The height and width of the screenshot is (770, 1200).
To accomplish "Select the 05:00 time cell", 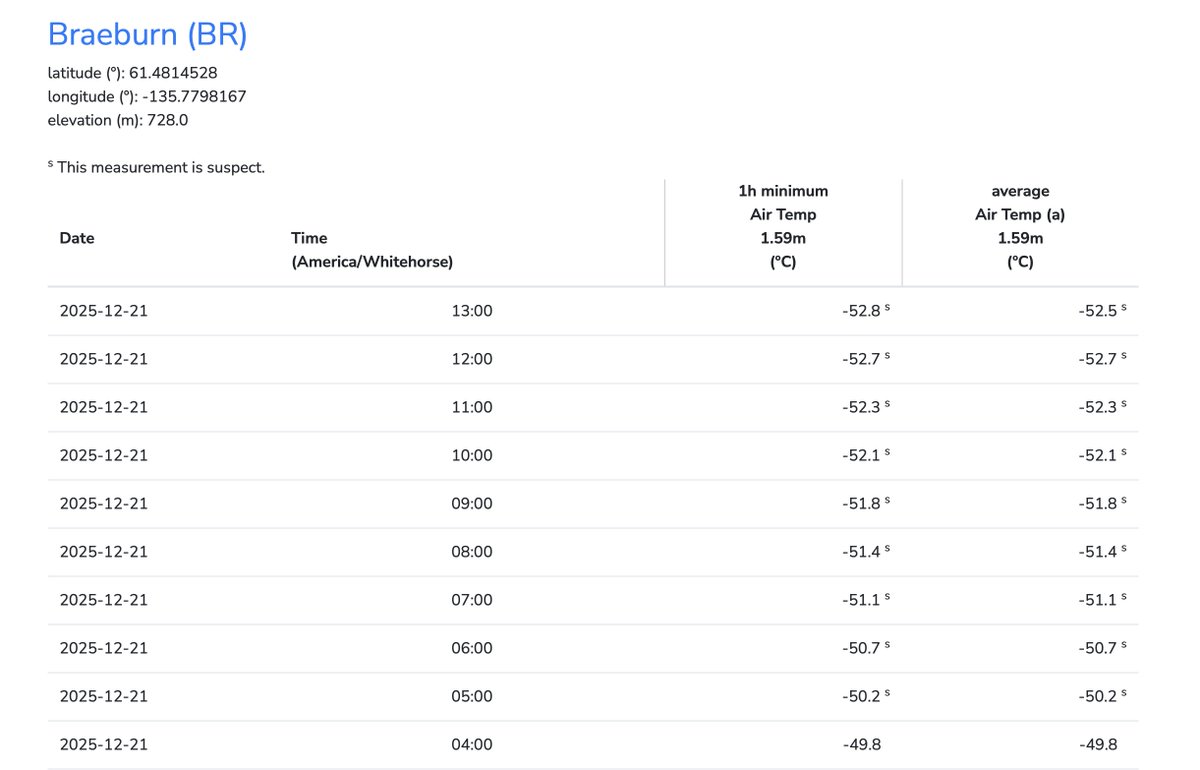I will 472,696.
